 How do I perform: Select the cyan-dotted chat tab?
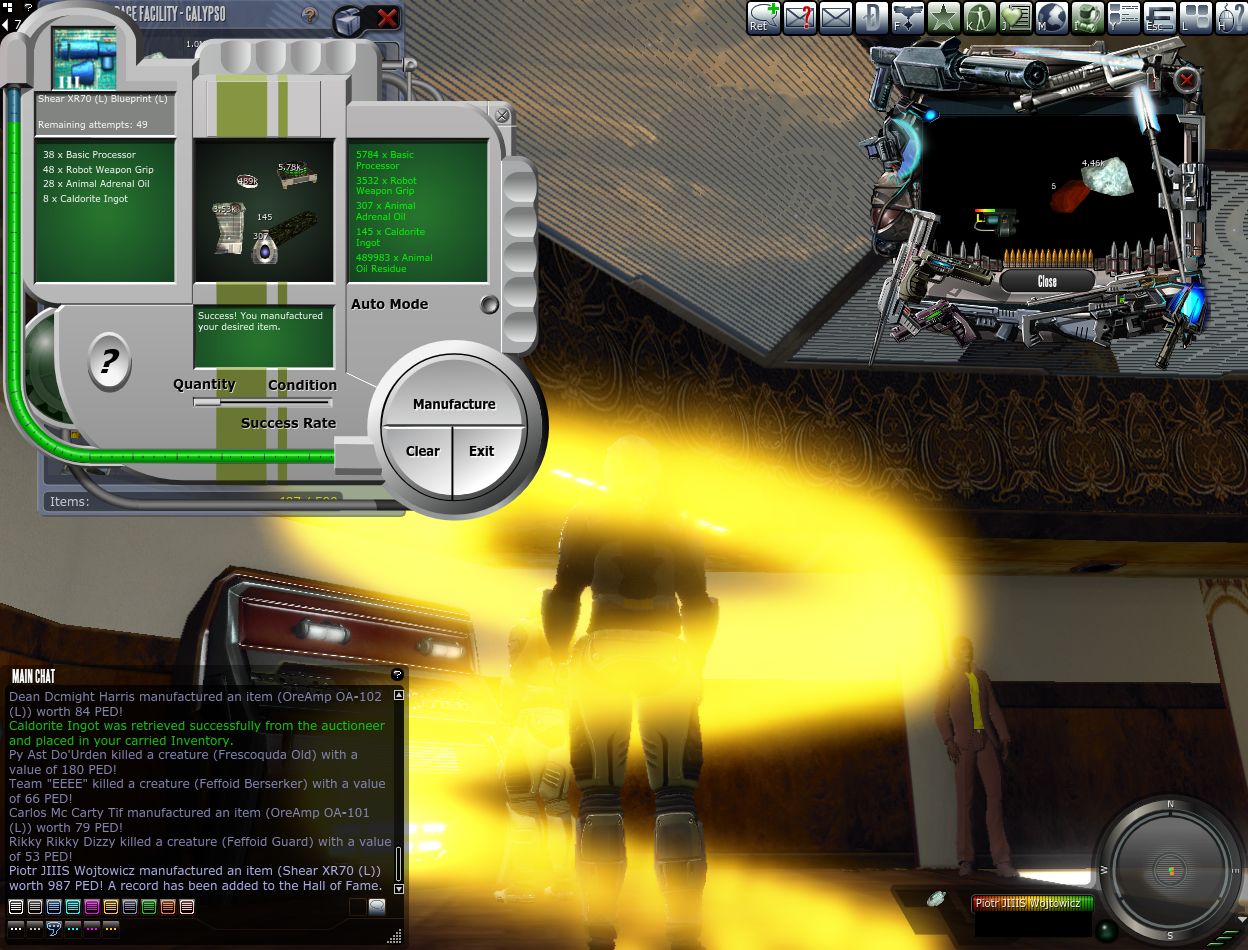[73, 928]
